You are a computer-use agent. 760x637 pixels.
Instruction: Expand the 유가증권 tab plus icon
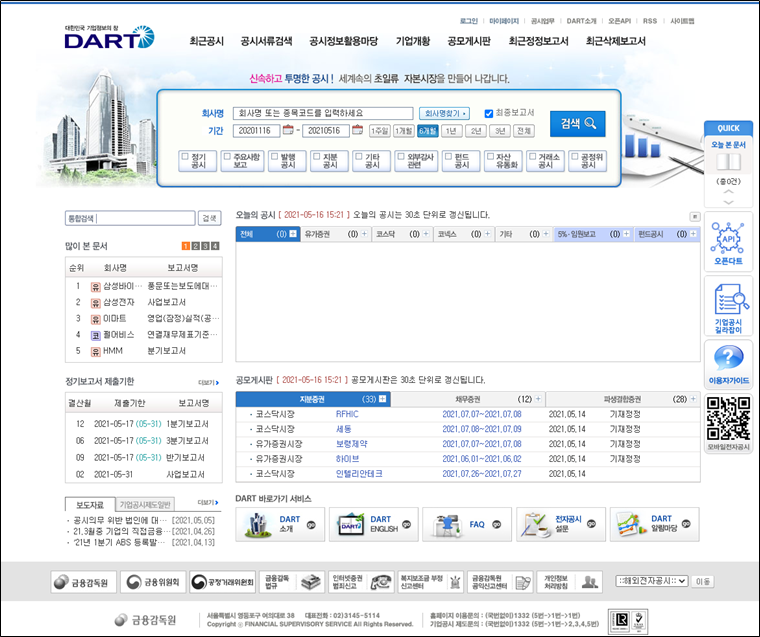coord(364,234)
